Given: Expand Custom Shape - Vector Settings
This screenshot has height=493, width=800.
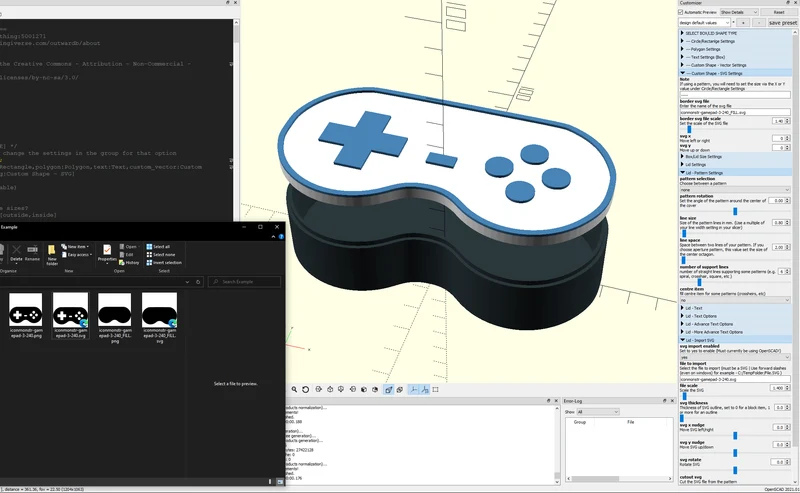Looking at the screenshot, I should point(735,65).
